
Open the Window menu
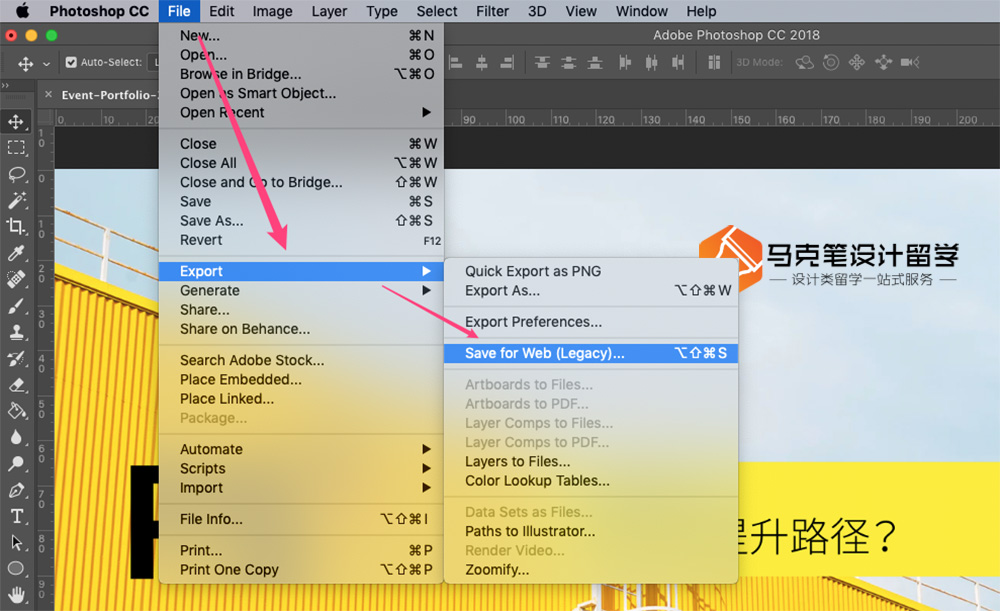pos(642,11)
